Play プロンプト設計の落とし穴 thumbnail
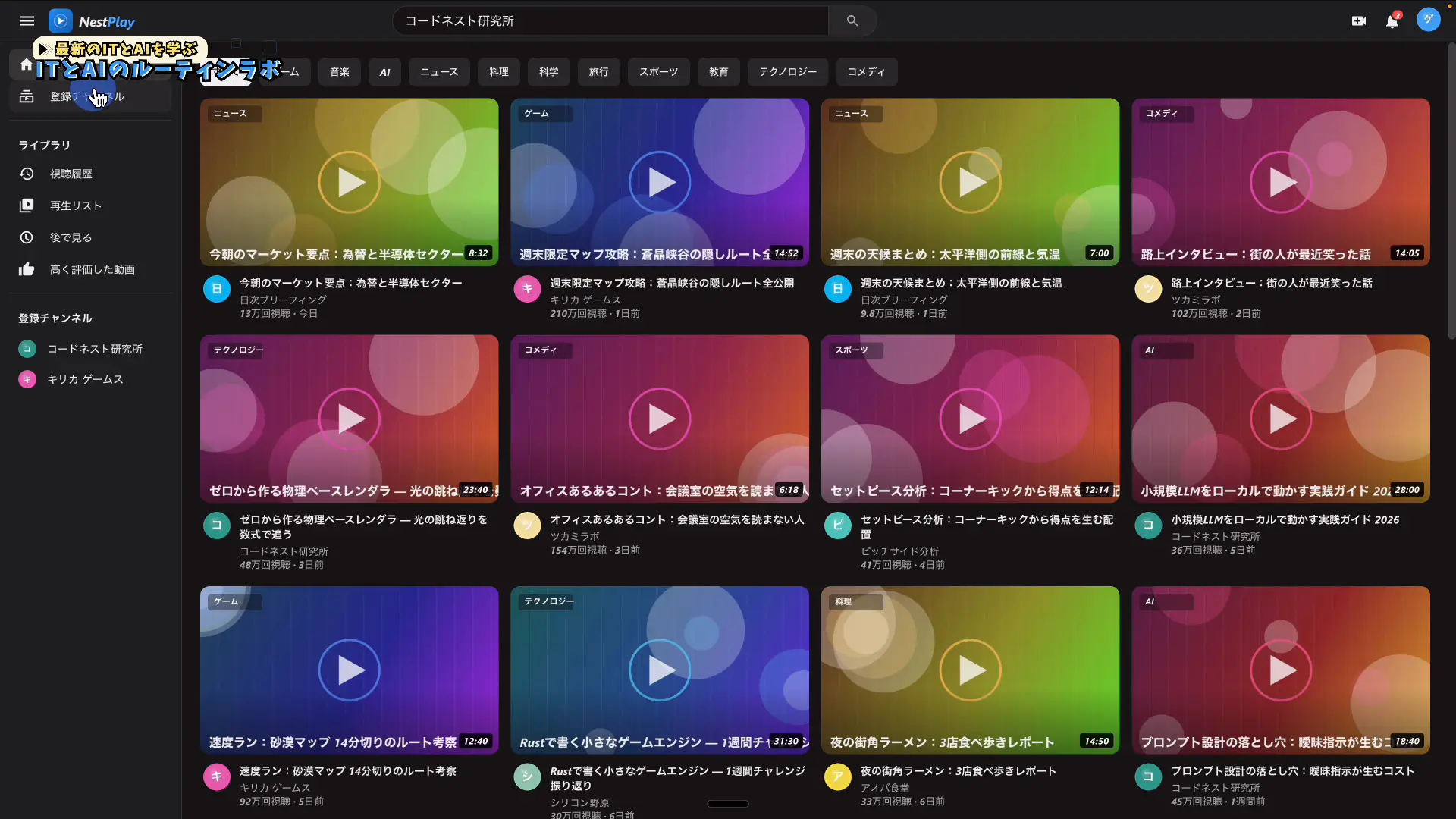This screenshot has height=819, width=1456. (1281, 670)
